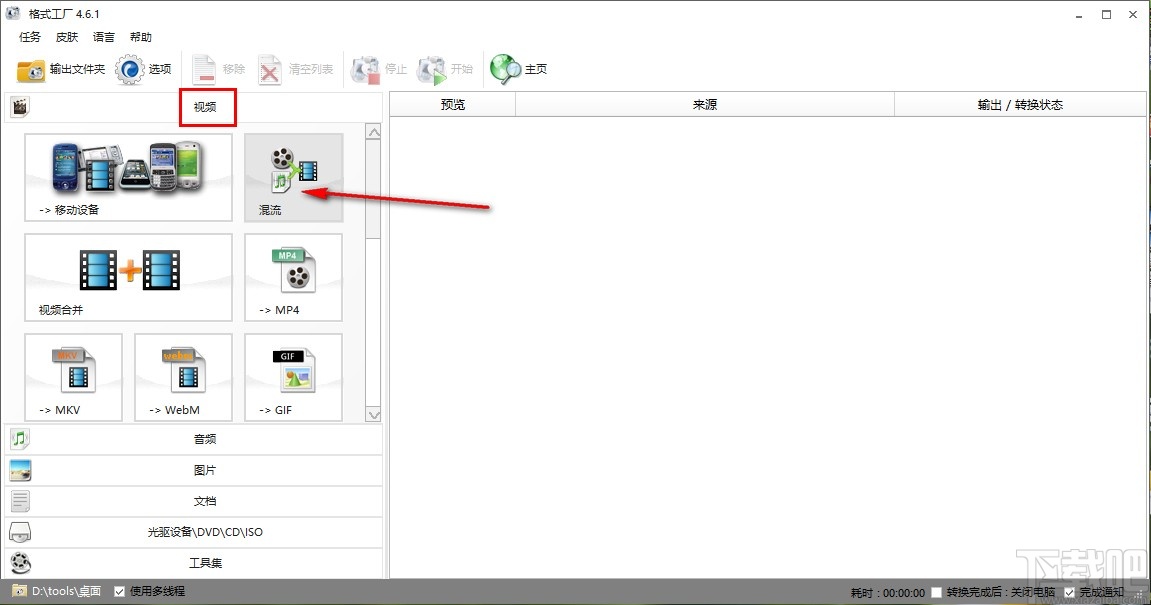Click the status bar folder icon
The height and width of the screenshot is (605, 1151).
tap(19, 591)
